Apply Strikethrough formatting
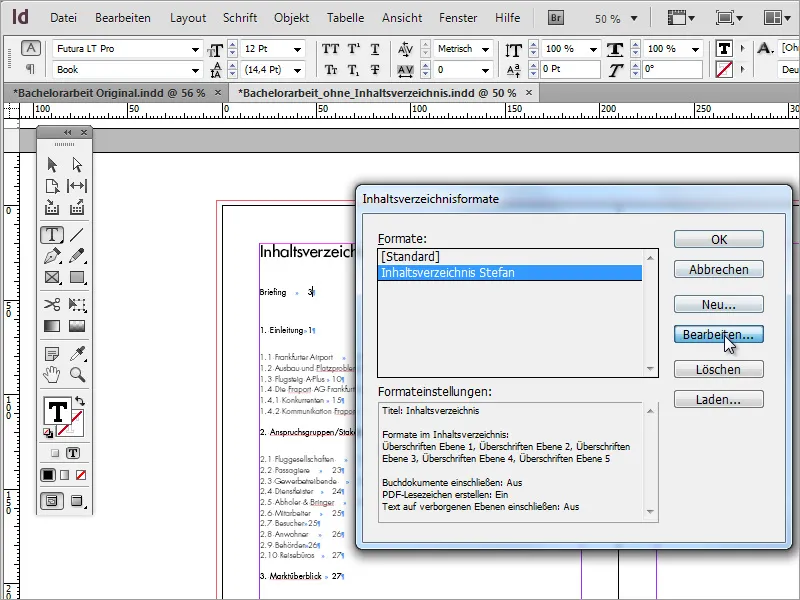This screenshot has height=600, width=800. tap(375, 70)
